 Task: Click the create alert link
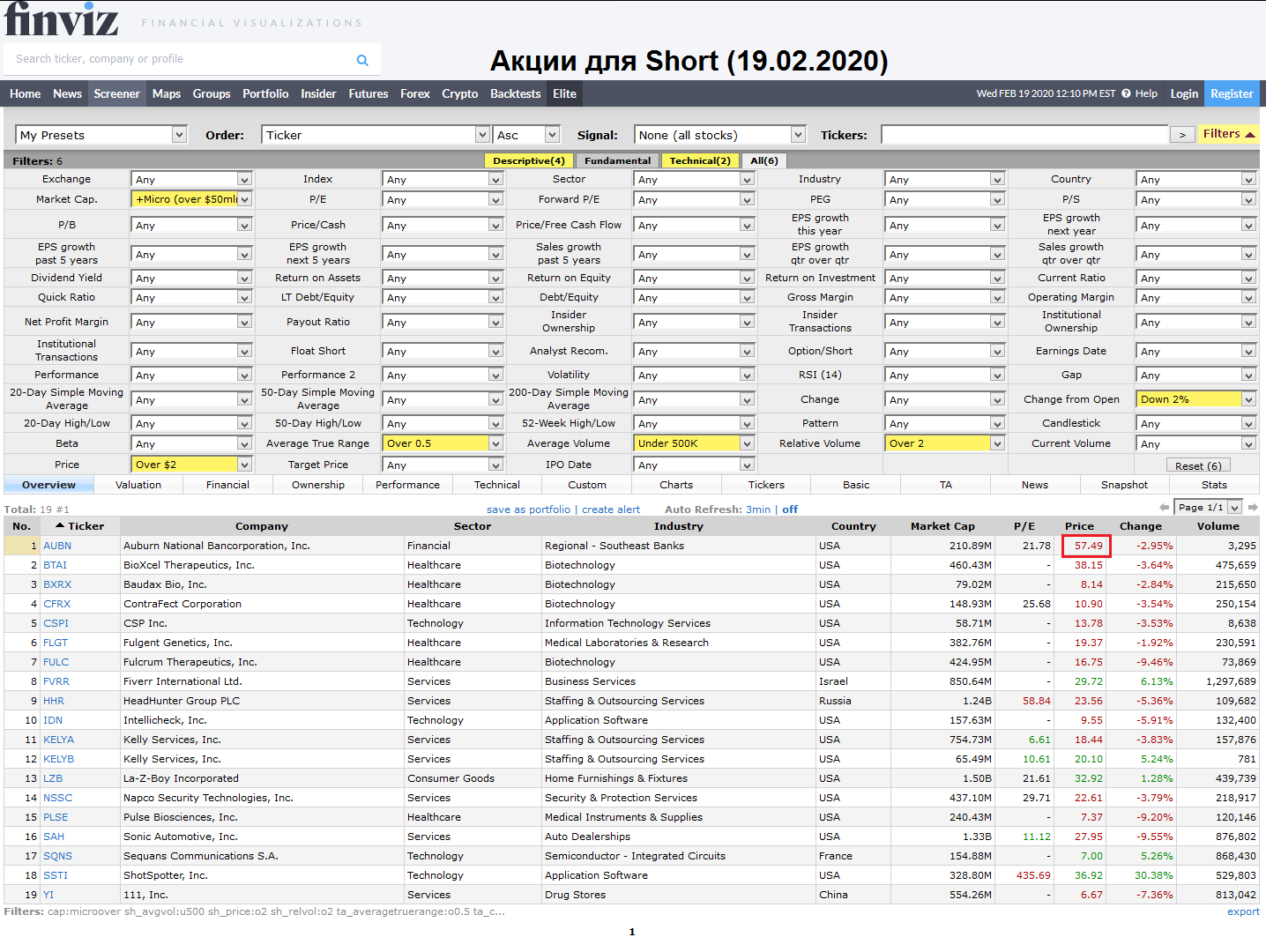[611, 509]
